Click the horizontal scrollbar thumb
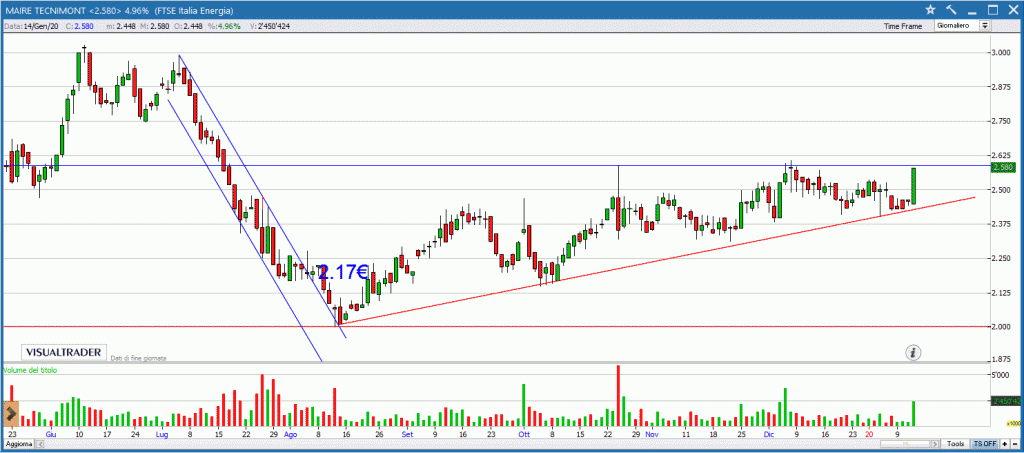The height and width of the screenshot is (453, 1024). (x=904, y=444)
